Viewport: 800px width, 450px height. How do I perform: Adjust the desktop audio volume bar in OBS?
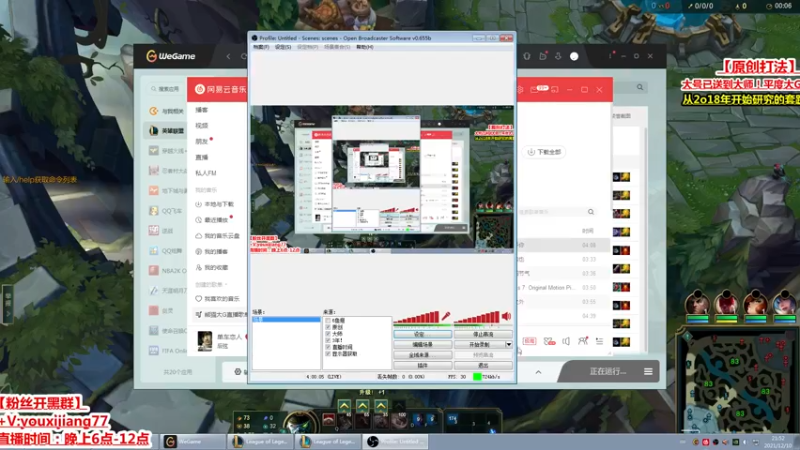tap(477, 317)
